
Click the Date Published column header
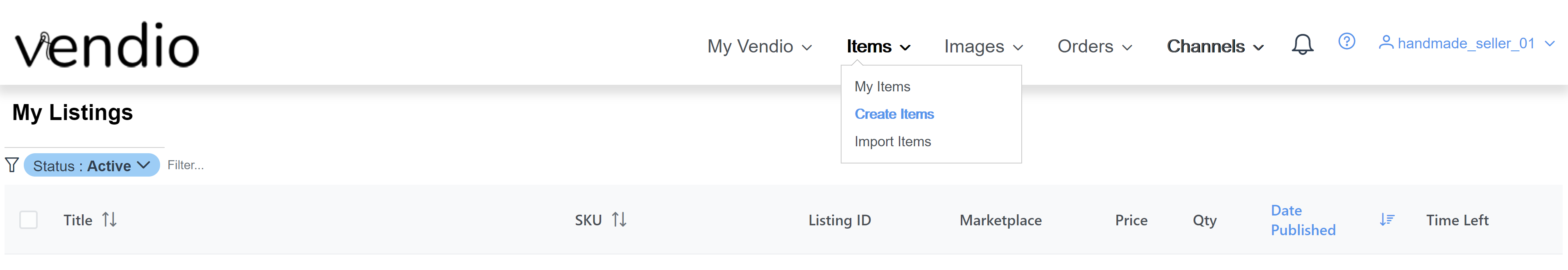[x=1303, y=220]
